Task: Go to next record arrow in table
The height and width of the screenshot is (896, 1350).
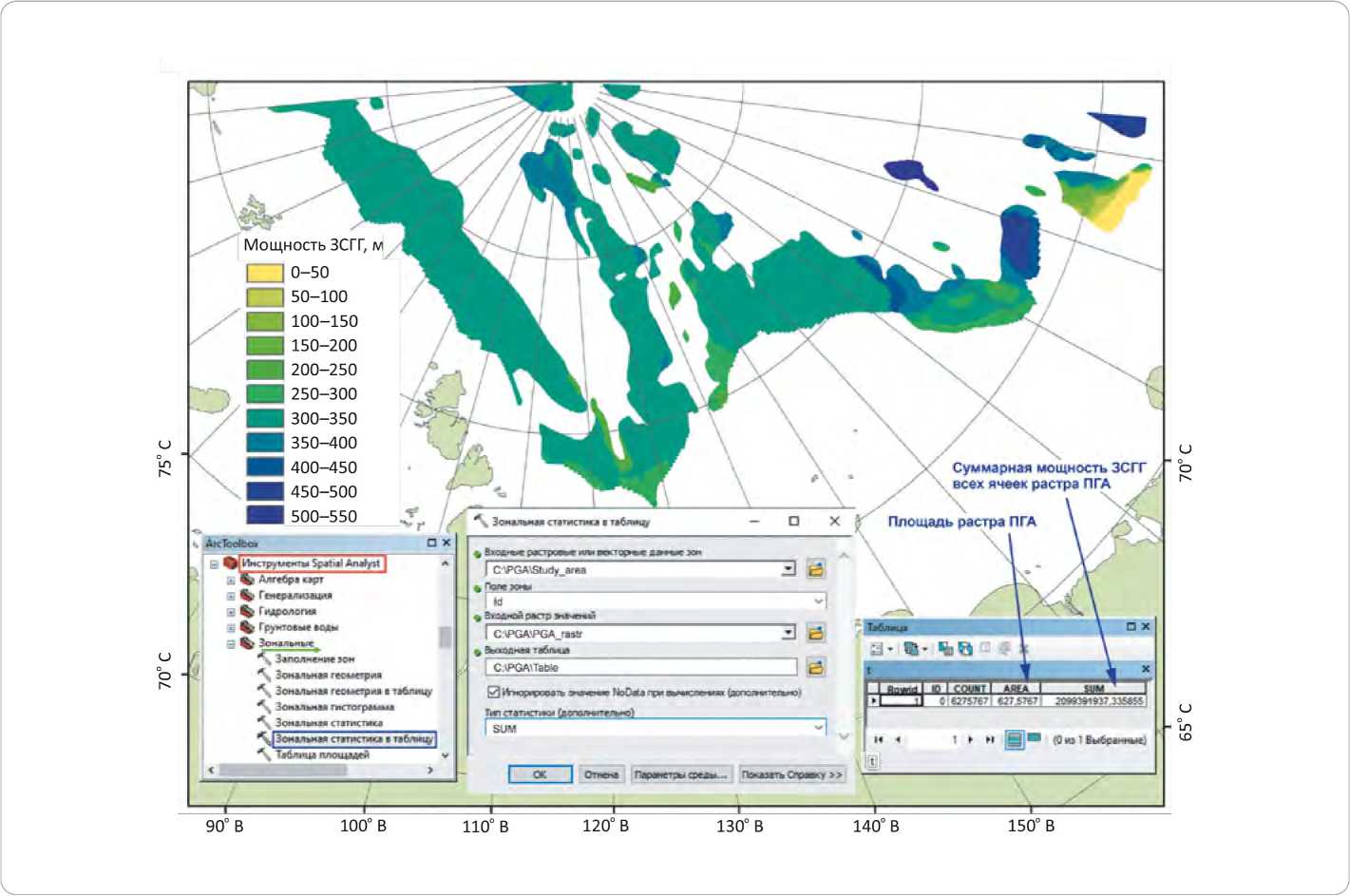Action: [970, 739]
